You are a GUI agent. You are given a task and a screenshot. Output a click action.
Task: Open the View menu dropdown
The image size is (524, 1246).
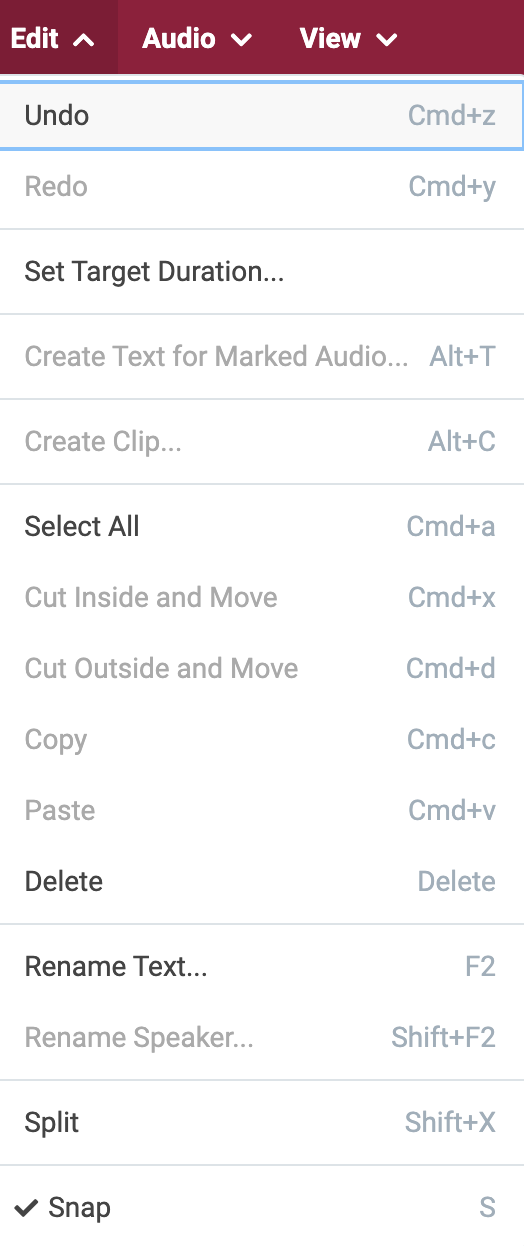(348, 38)
